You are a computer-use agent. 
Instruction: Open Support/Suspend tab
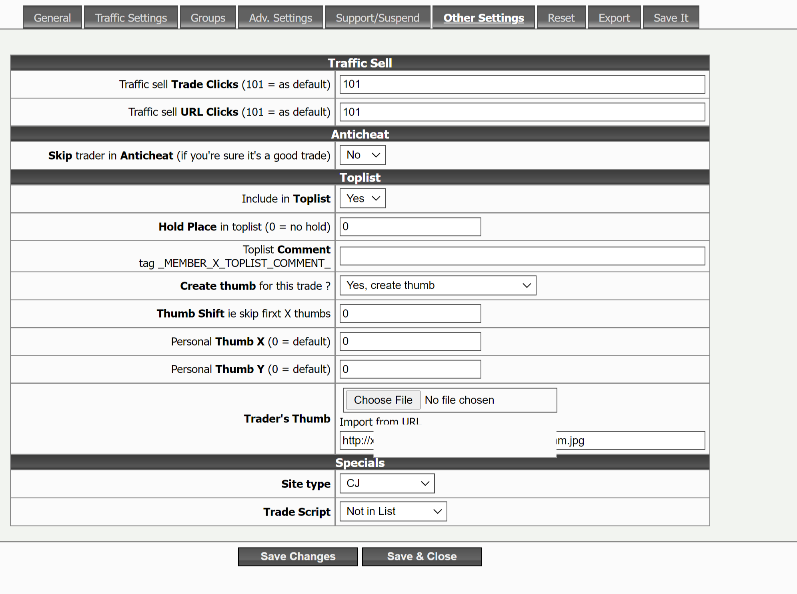(x=377, y=18)
